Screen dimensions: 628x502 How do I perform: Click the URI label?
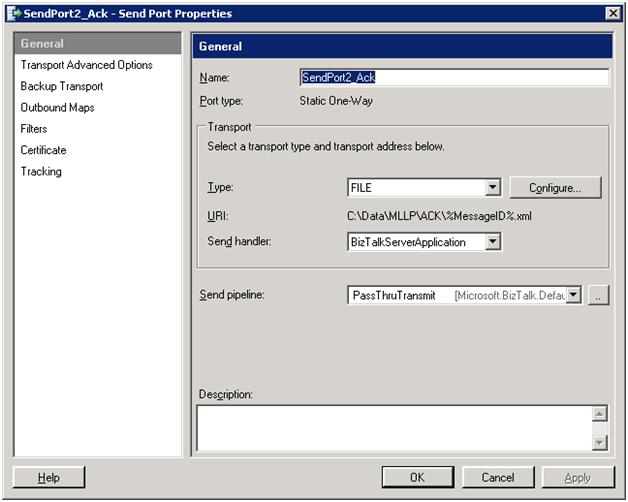pyautogui.click(x=217, y=216)
